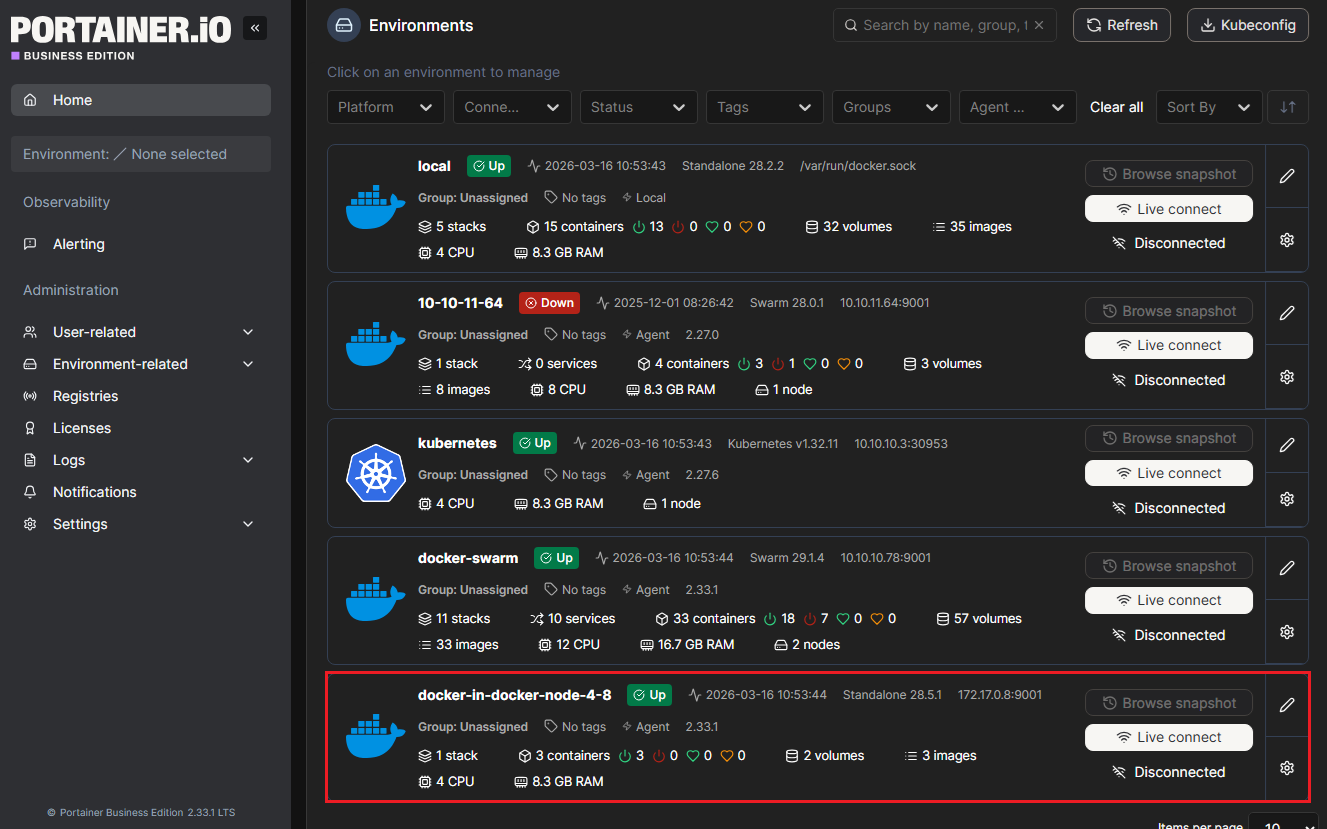The image size is (1327, 829).
Task: Open the Groups filter dropdown
Action: (x=890, y=107)
